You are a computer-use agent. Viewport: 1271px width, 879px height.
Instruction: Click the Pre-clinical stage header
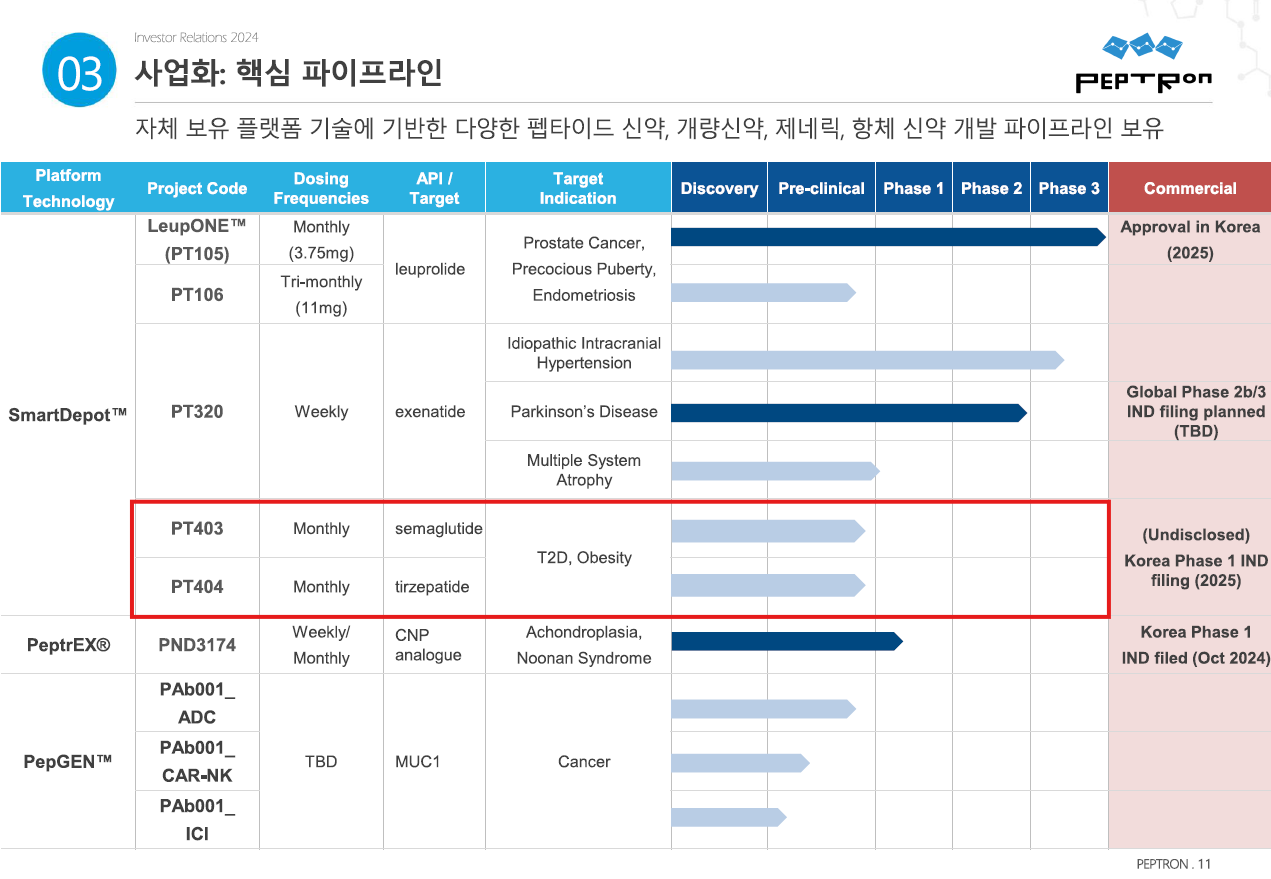[x=821, y=188]
